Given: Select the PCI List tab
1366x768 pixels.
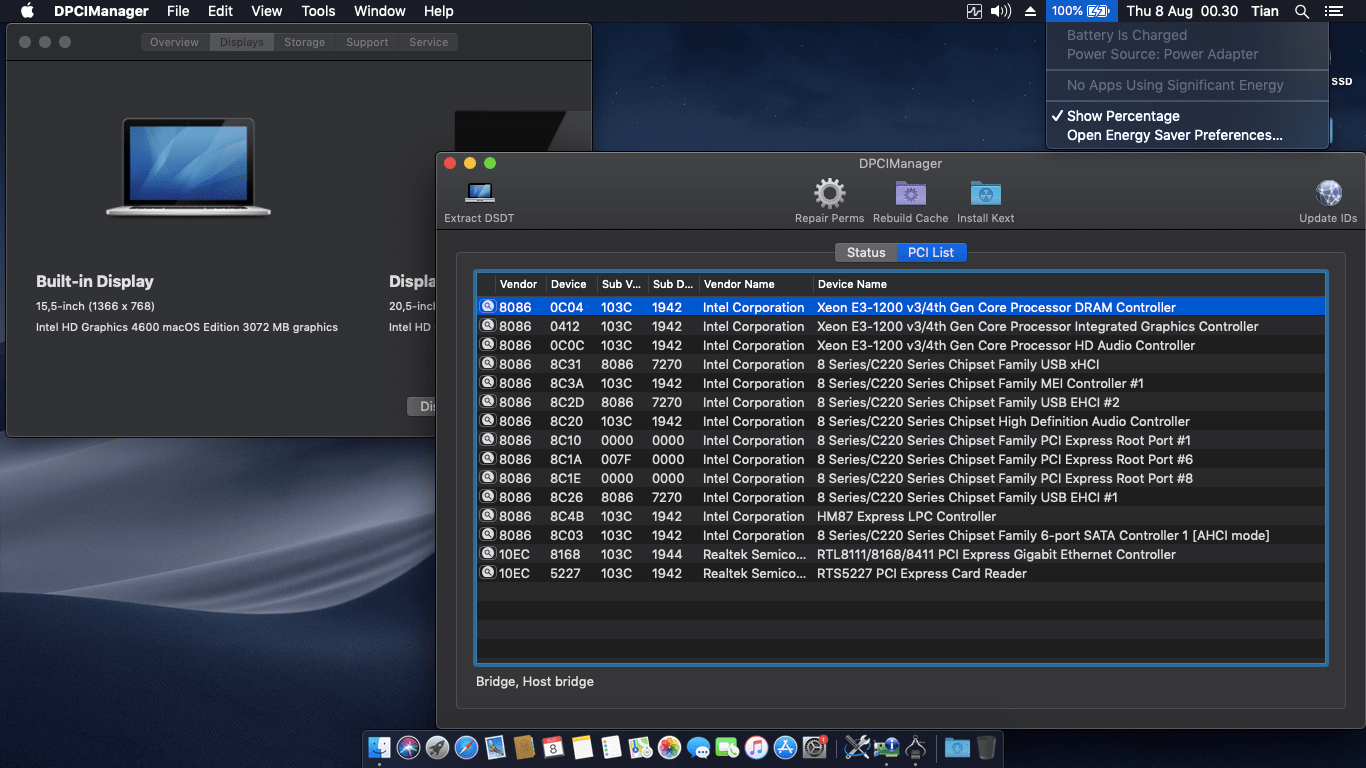Looking at the screenshot, I should (931, 252).
